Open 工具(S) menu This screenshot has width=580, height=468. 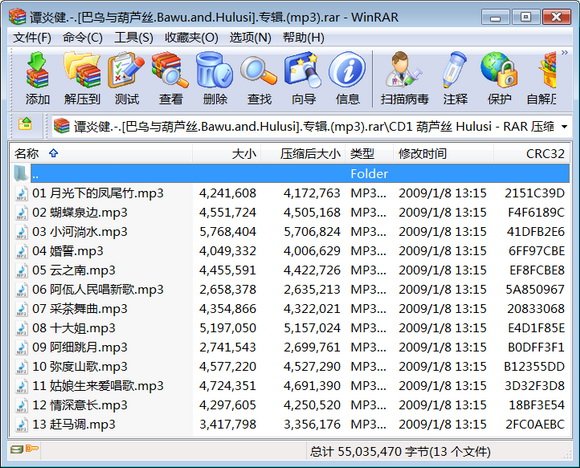pos(134,37)
